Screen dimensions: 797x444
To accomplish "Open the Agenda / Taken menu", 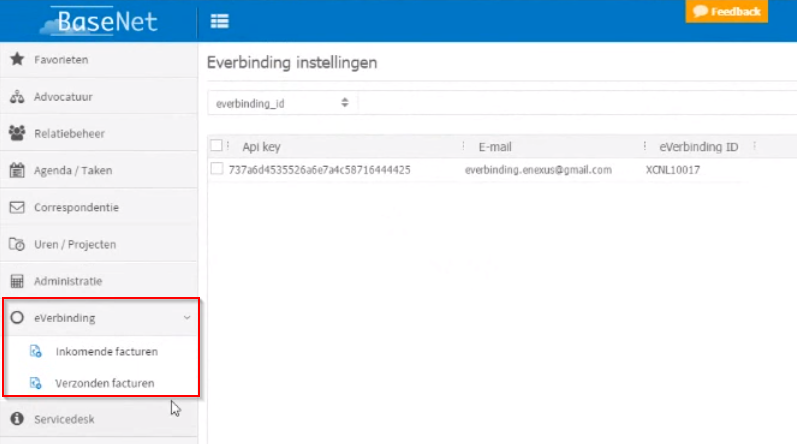I will click(x=99, y=170).
